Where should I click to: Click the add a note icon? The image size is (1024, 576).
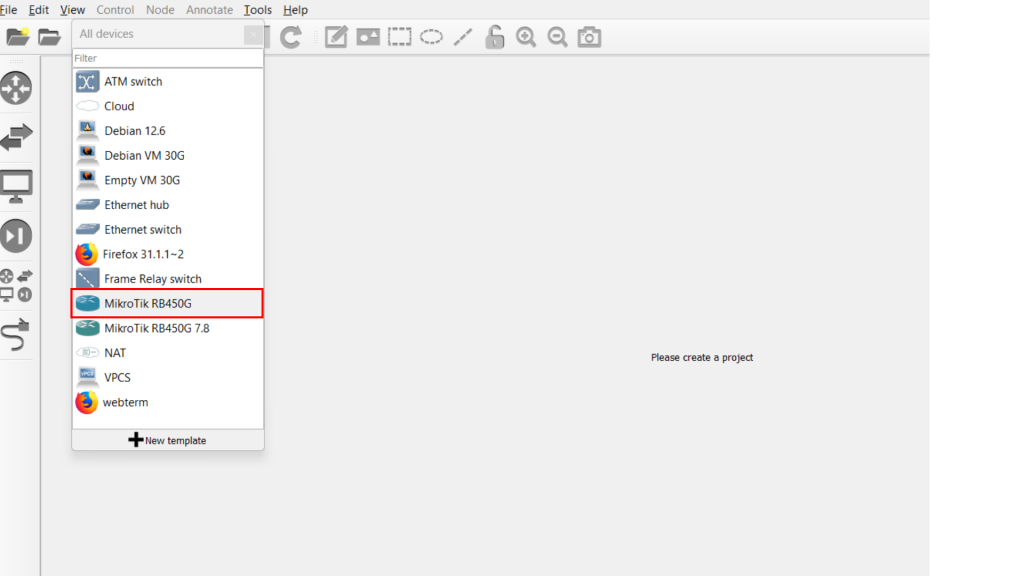tap(336, 38)
